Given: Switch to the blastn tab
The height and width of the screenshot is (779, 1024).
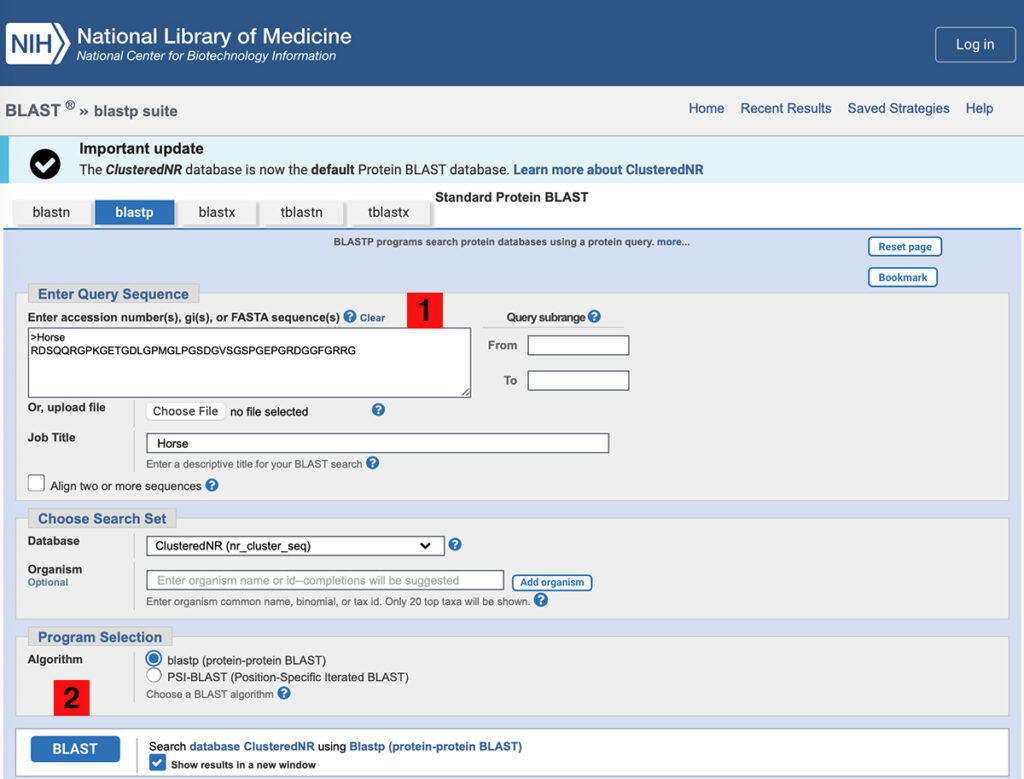Looking at the screenshot, I should coord(52,212).
